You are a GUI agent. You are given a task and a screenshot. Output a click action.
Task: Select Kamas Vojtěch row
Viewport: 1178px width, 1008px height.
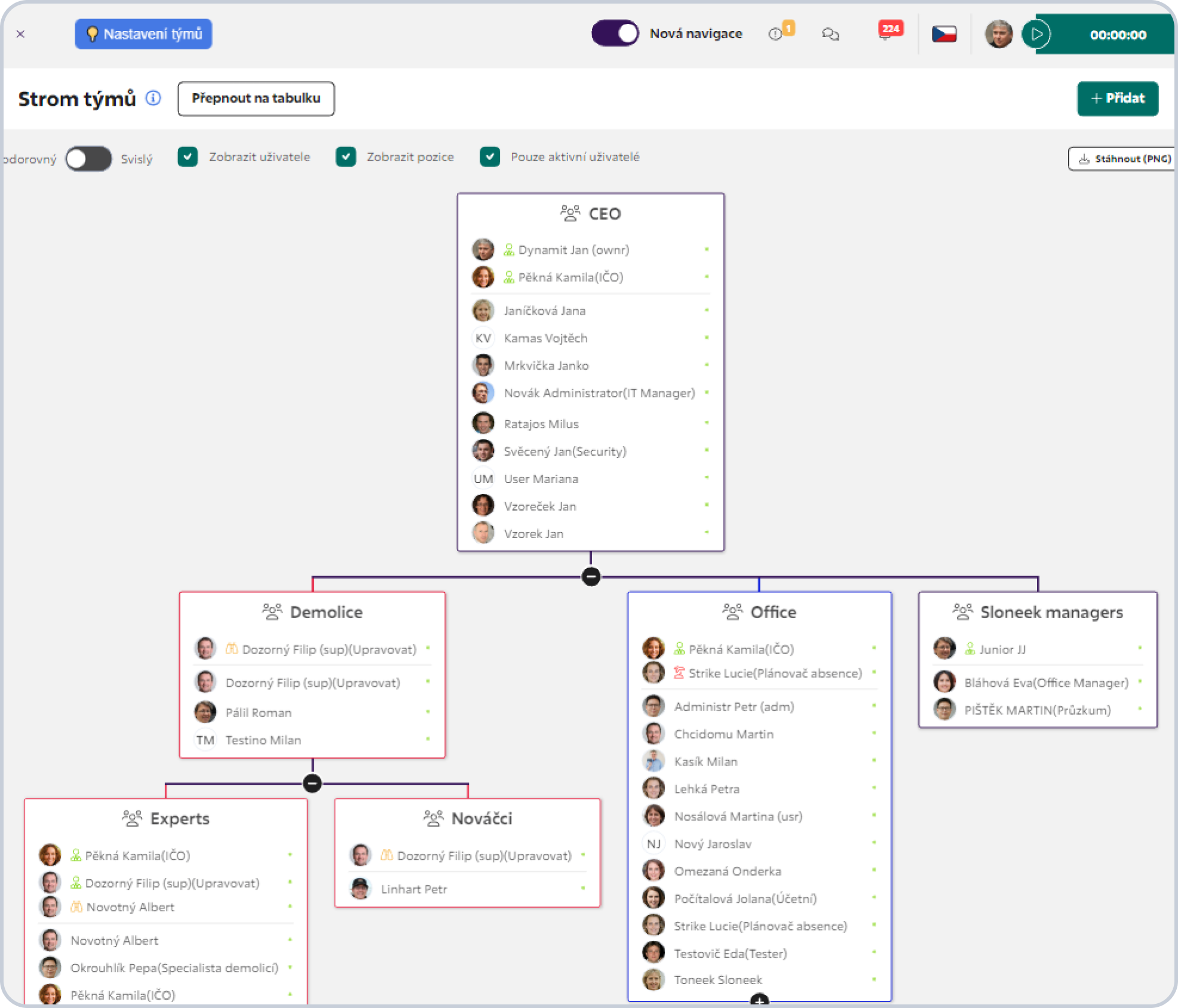591,338
